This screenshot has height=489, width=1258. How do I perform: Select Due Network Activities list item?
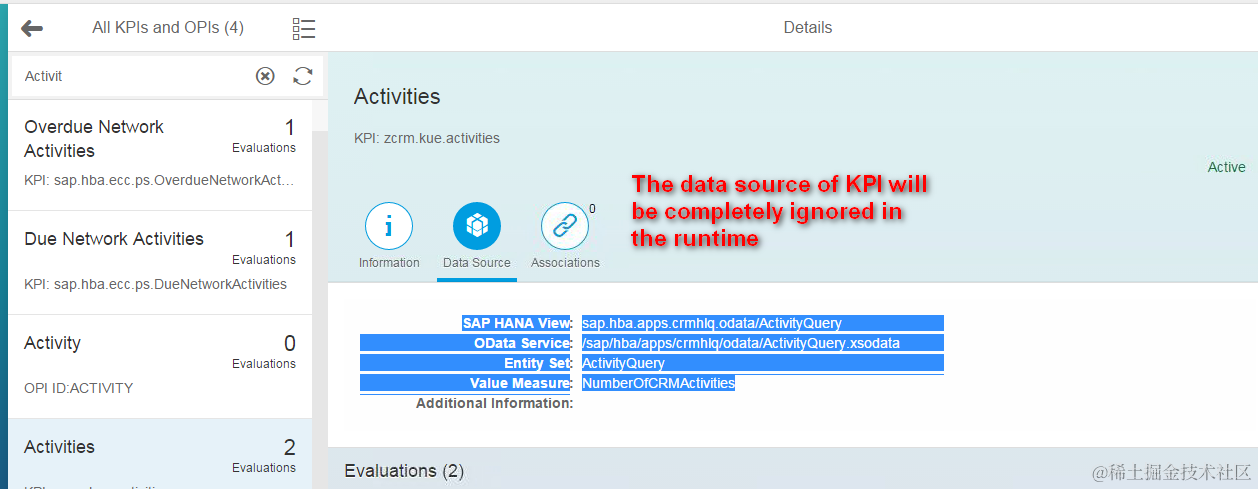point(160,262)
